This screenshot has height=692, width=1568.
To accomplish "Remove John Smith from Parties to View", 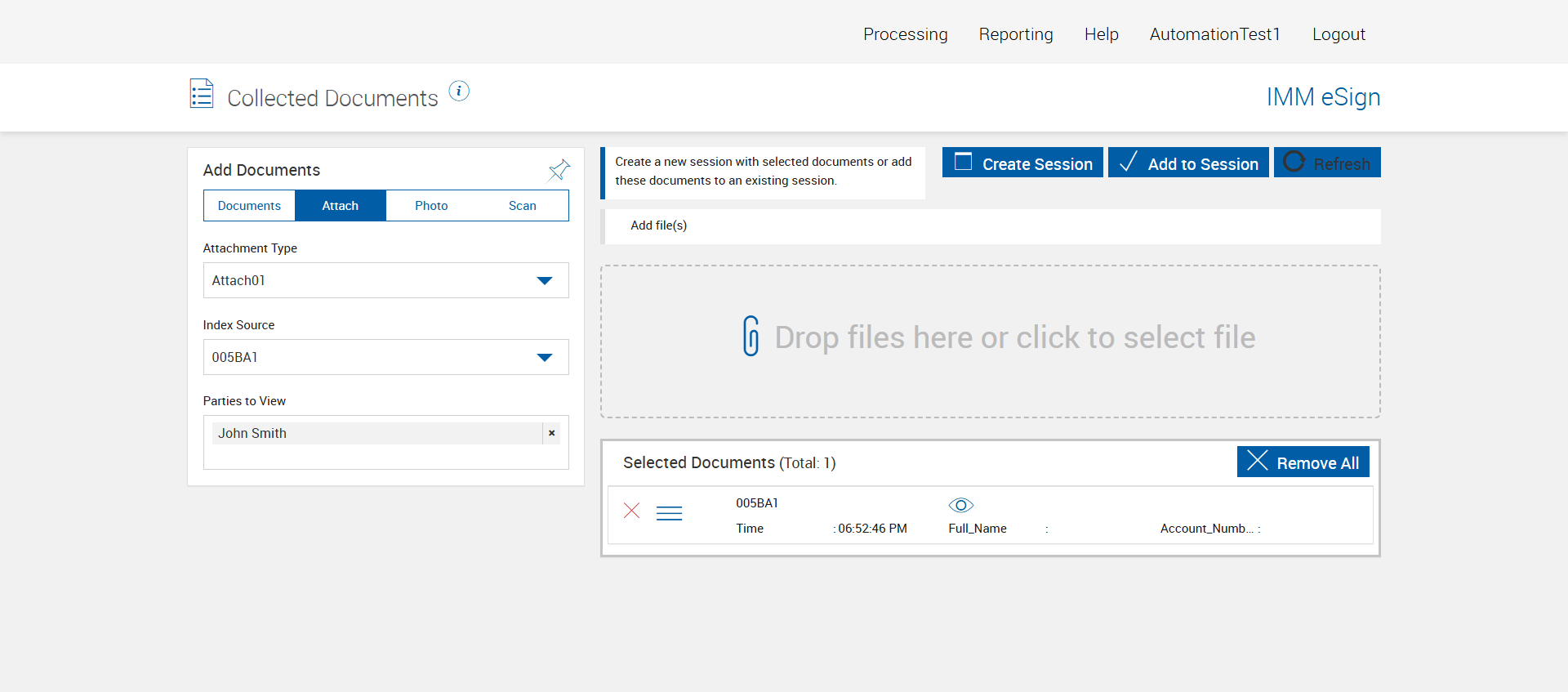I will pos(552,433).
